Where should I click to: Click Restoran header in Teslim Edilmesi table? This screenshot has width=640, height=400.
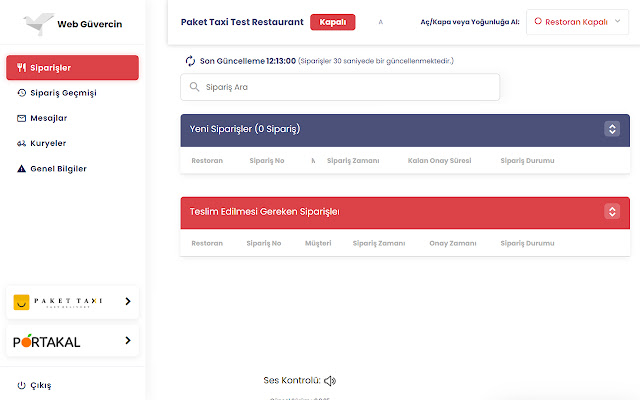[207, 243]
